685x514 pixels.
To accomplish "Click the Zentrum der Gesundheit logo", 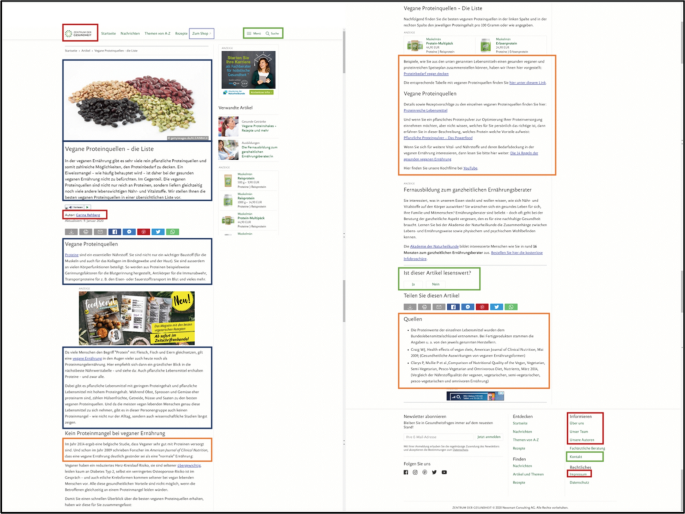I will [x=79, y=33].
